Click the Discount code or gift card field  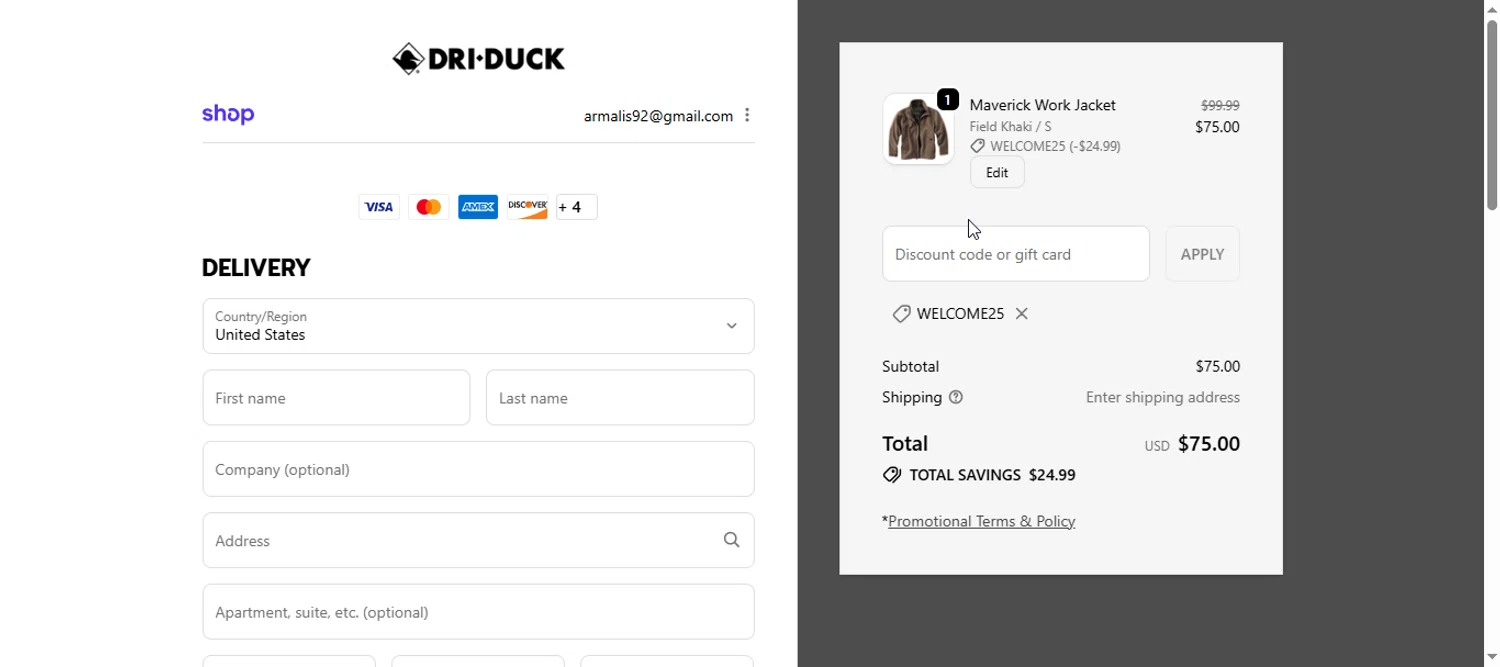pos(1016,254)
